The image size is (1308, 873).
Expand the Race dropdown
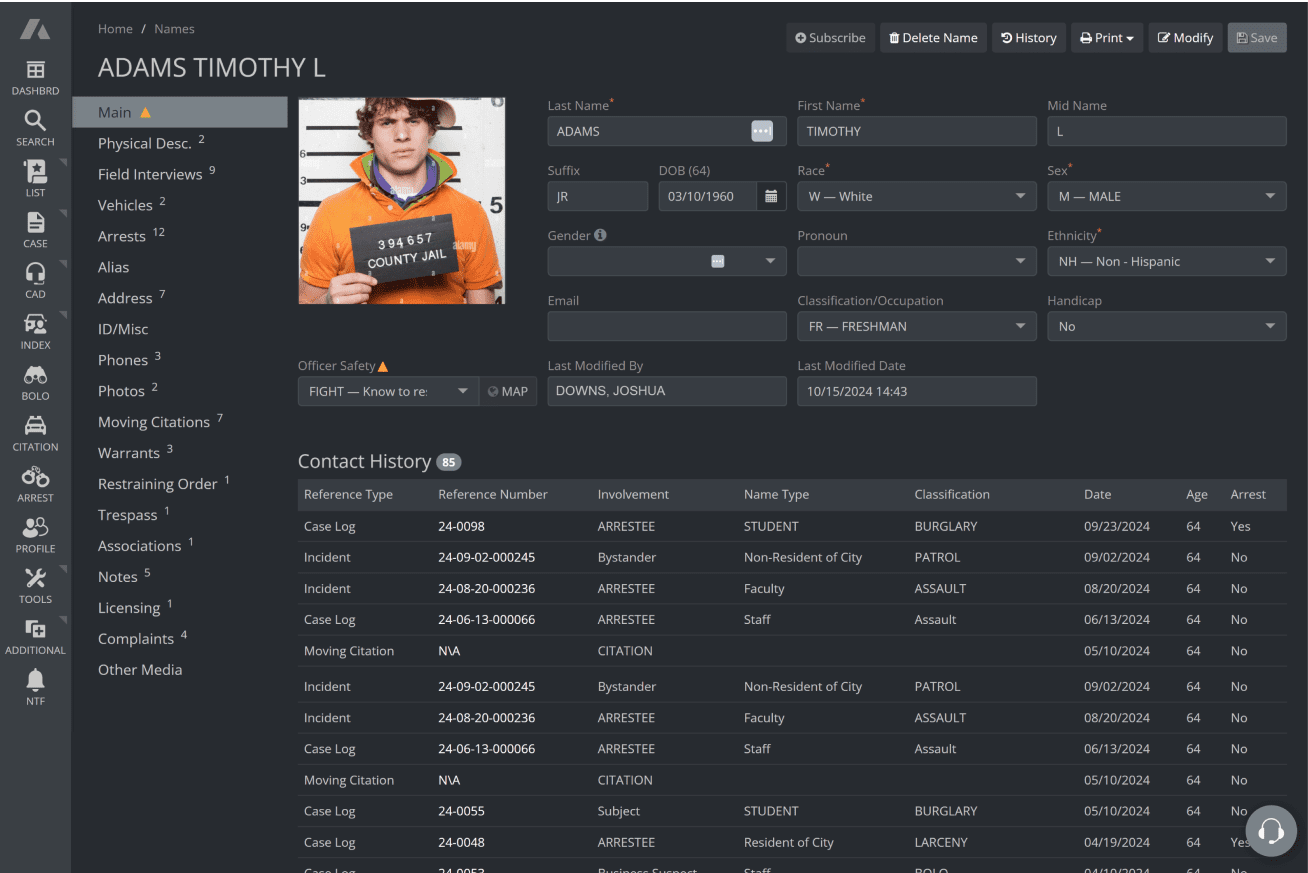pyautogui.click(x=916, y=197)
